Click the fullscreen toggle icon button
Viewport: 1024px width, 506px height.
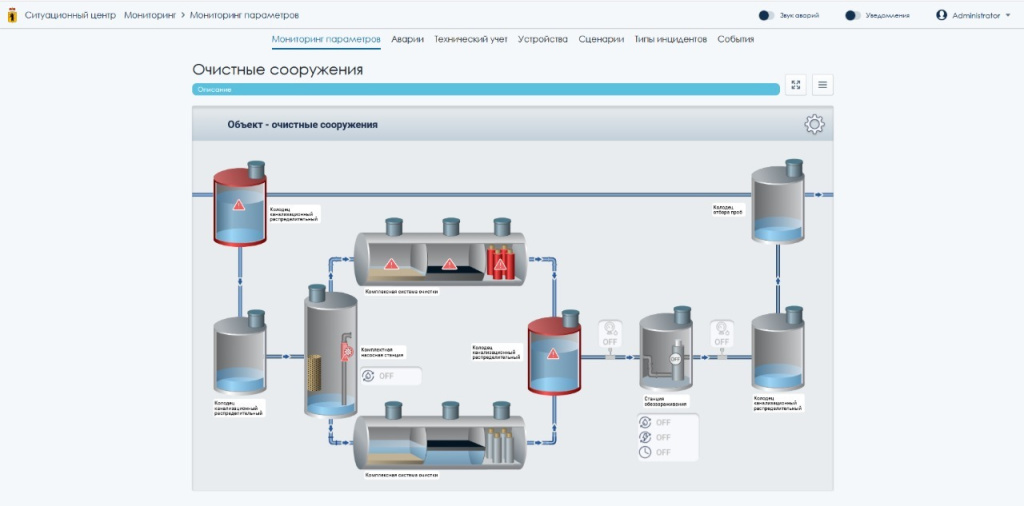(795, 85)
